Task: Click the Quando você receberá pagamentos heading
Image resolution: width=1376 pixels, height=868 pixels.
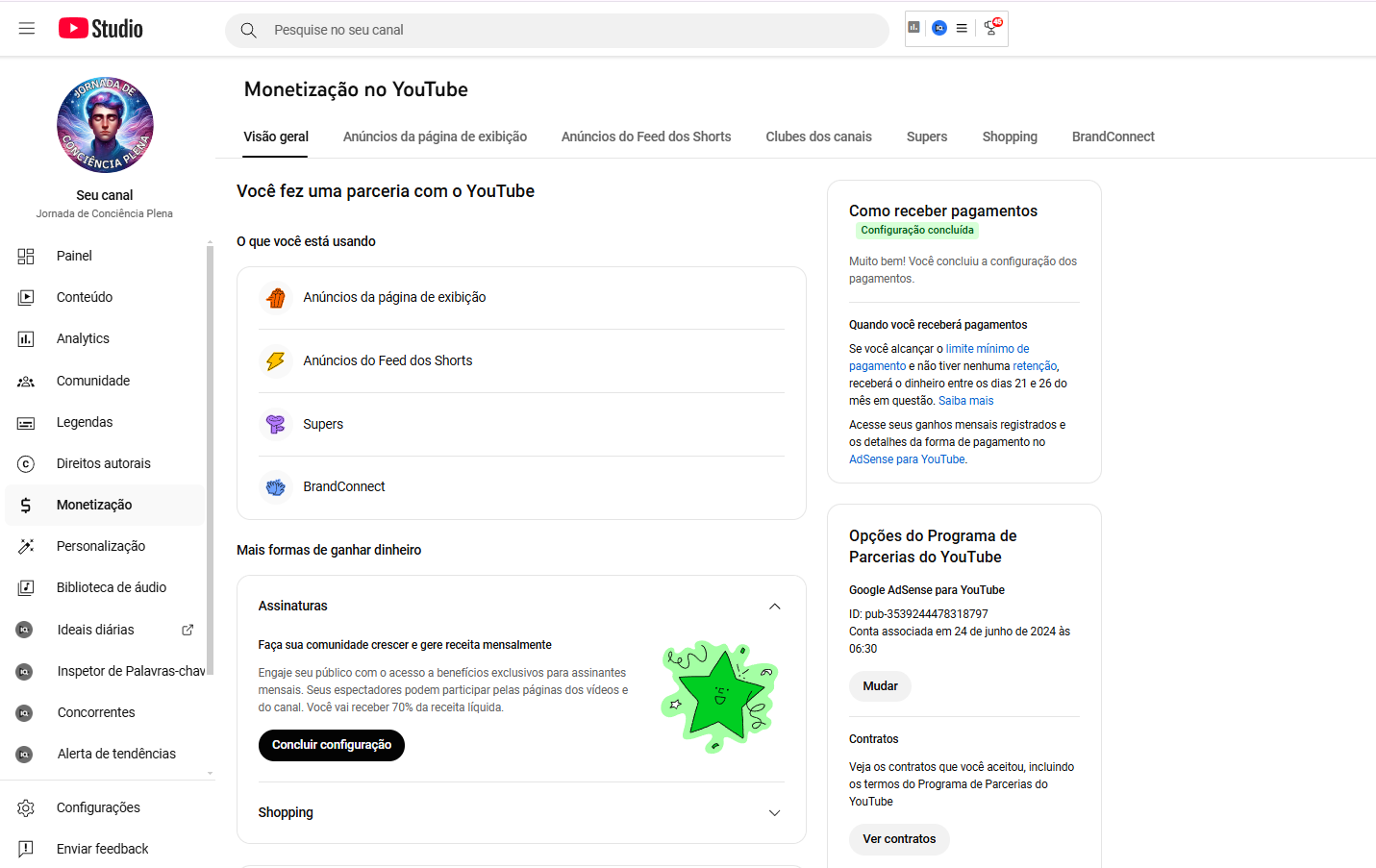Action: click(x=938, y=325)
